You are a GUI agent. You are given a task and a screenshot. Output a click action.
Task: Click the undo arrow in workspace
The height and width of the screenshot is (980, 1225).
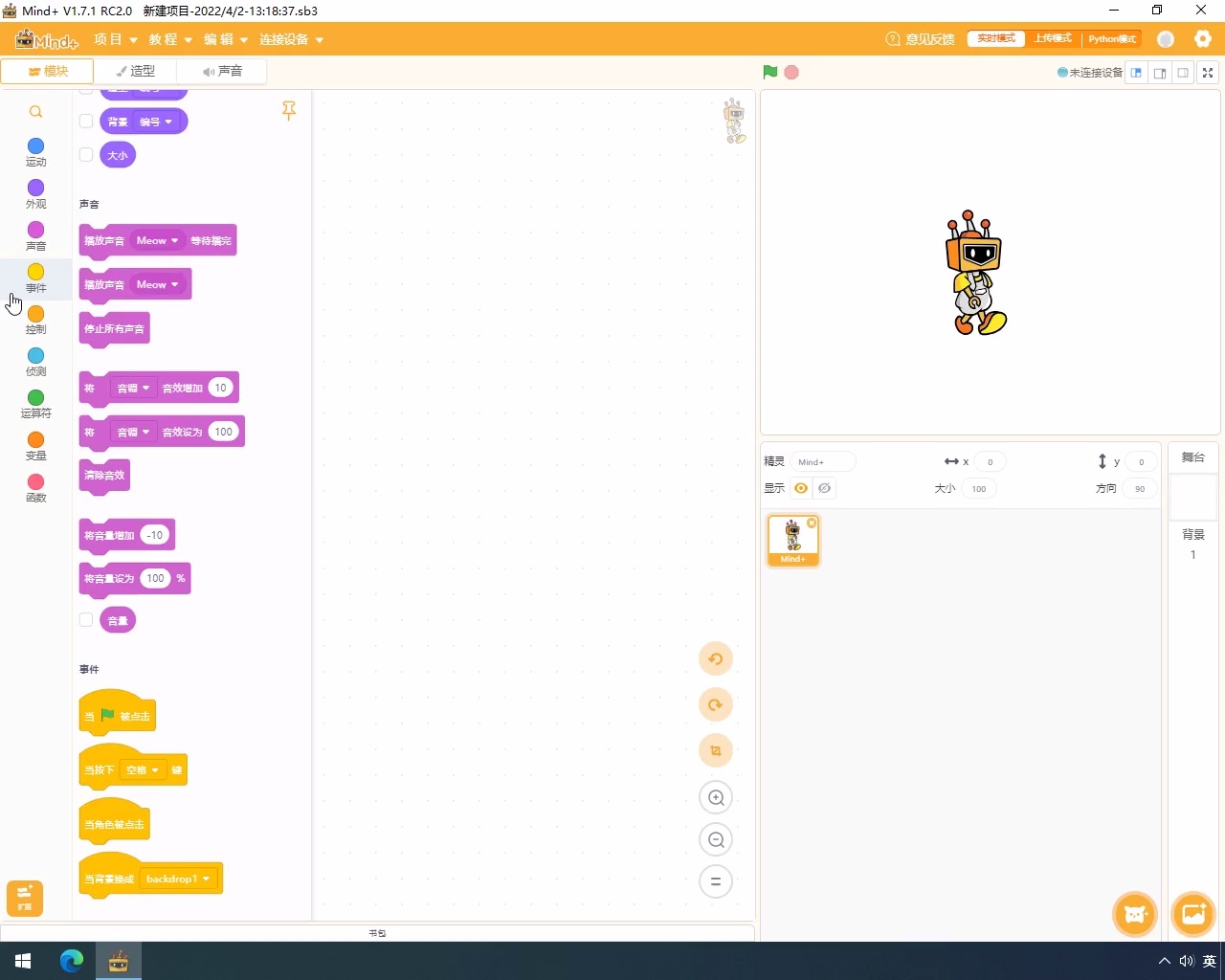click(x=716, y=659)
